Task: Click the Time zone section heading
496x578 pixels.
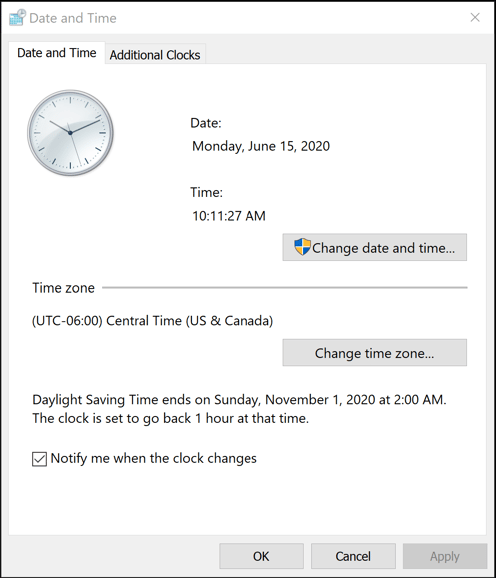Action: point(63,288)
